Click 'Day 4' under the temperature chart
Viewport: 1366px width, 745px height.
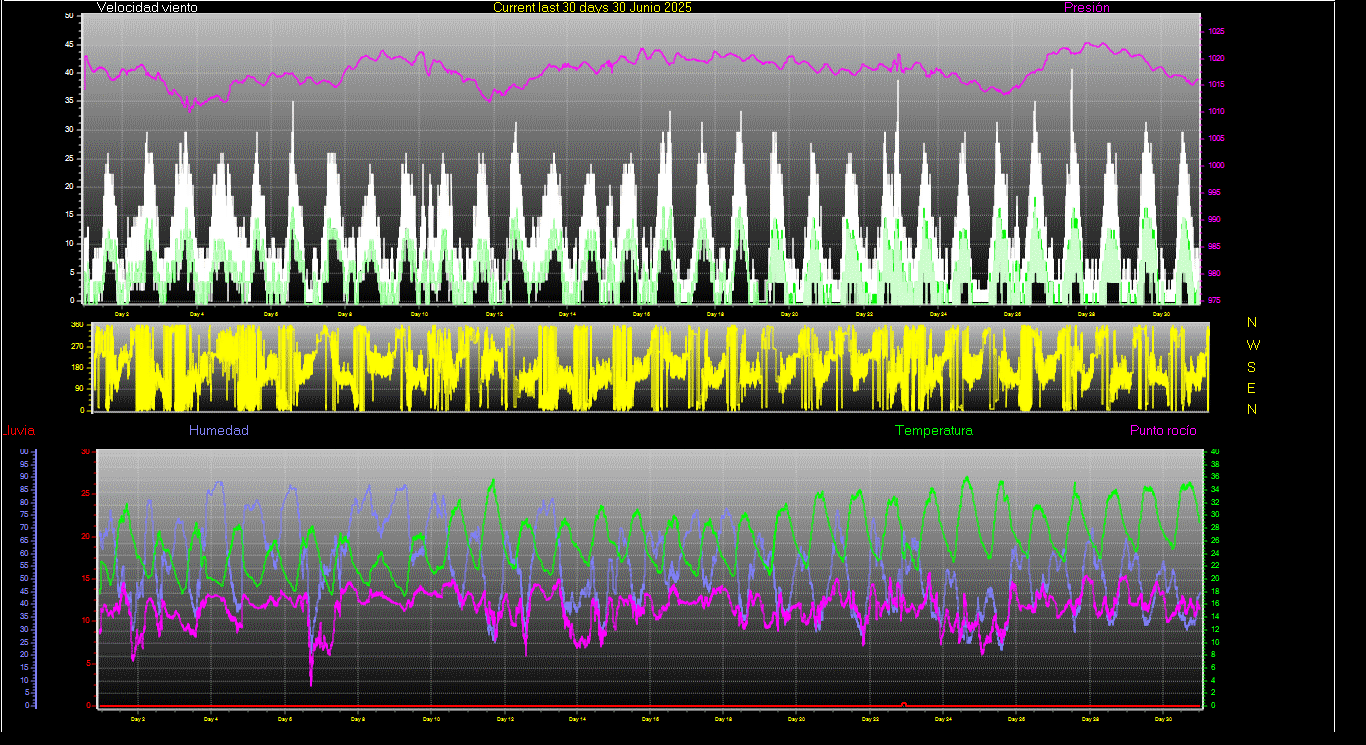click(x=211, y=719)
